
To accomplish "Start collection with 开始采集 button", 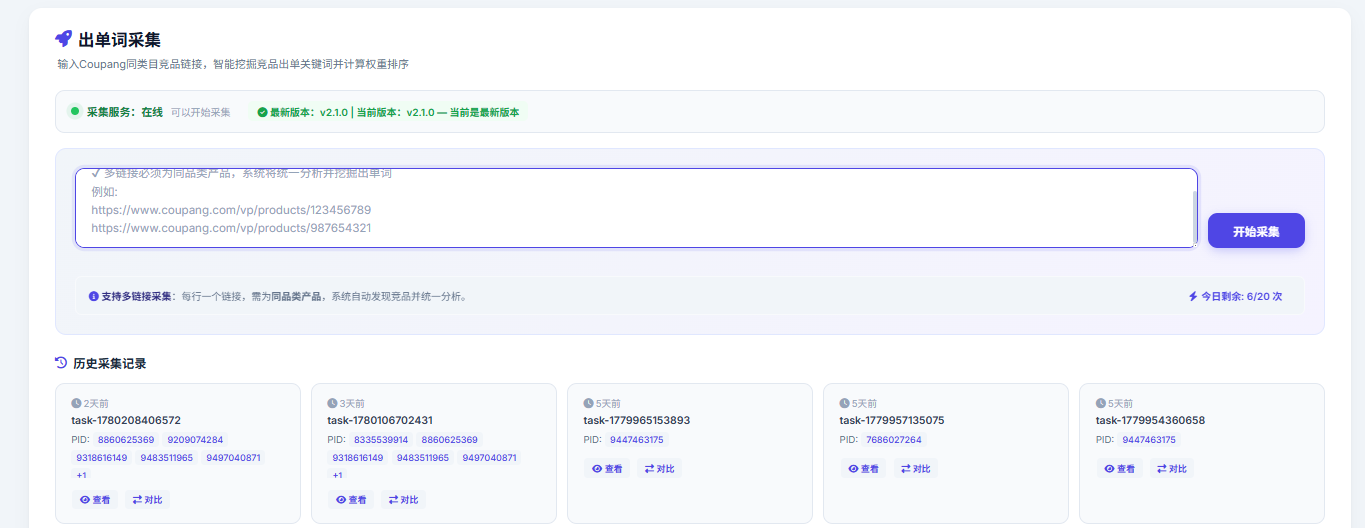I will click(x=1256, y=231).
